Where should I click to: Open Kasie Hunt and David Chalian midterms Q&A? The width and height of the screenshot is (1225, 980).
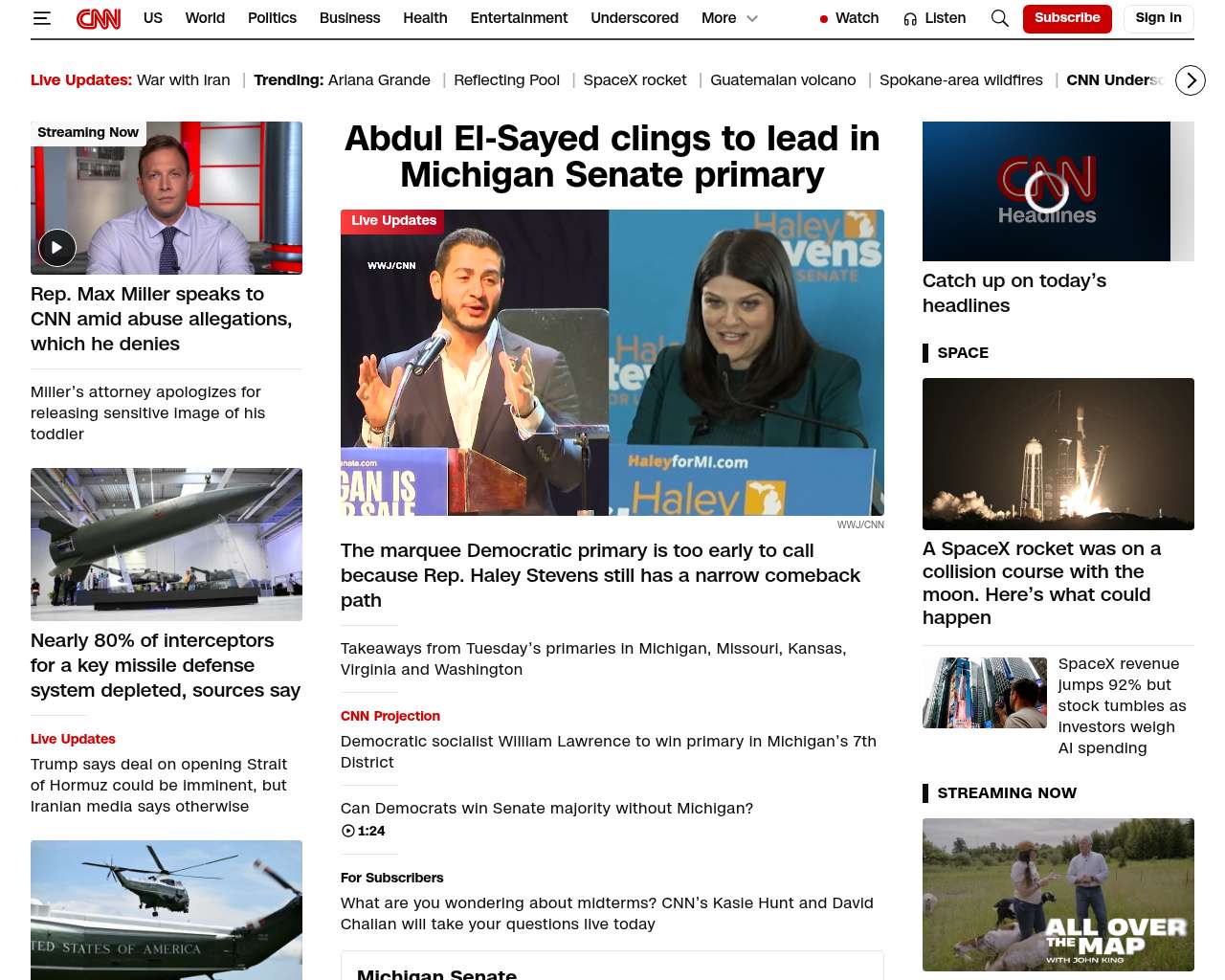tap(607, 913)
